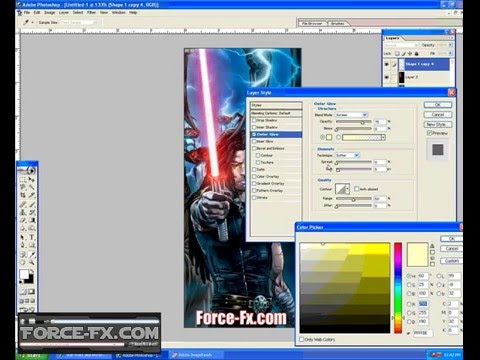Select the Gradient tool
This screenshot has height=360, width=480.
click(x=32, y=220)
